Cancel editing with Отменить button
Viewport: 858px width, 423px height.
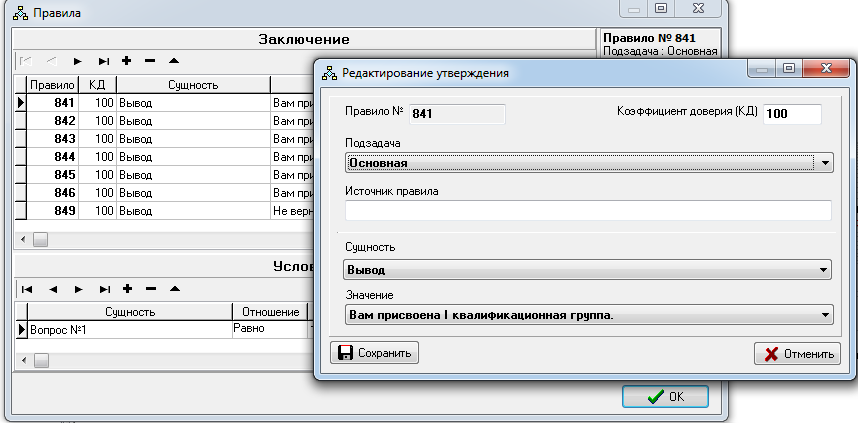tap(797, 354)
